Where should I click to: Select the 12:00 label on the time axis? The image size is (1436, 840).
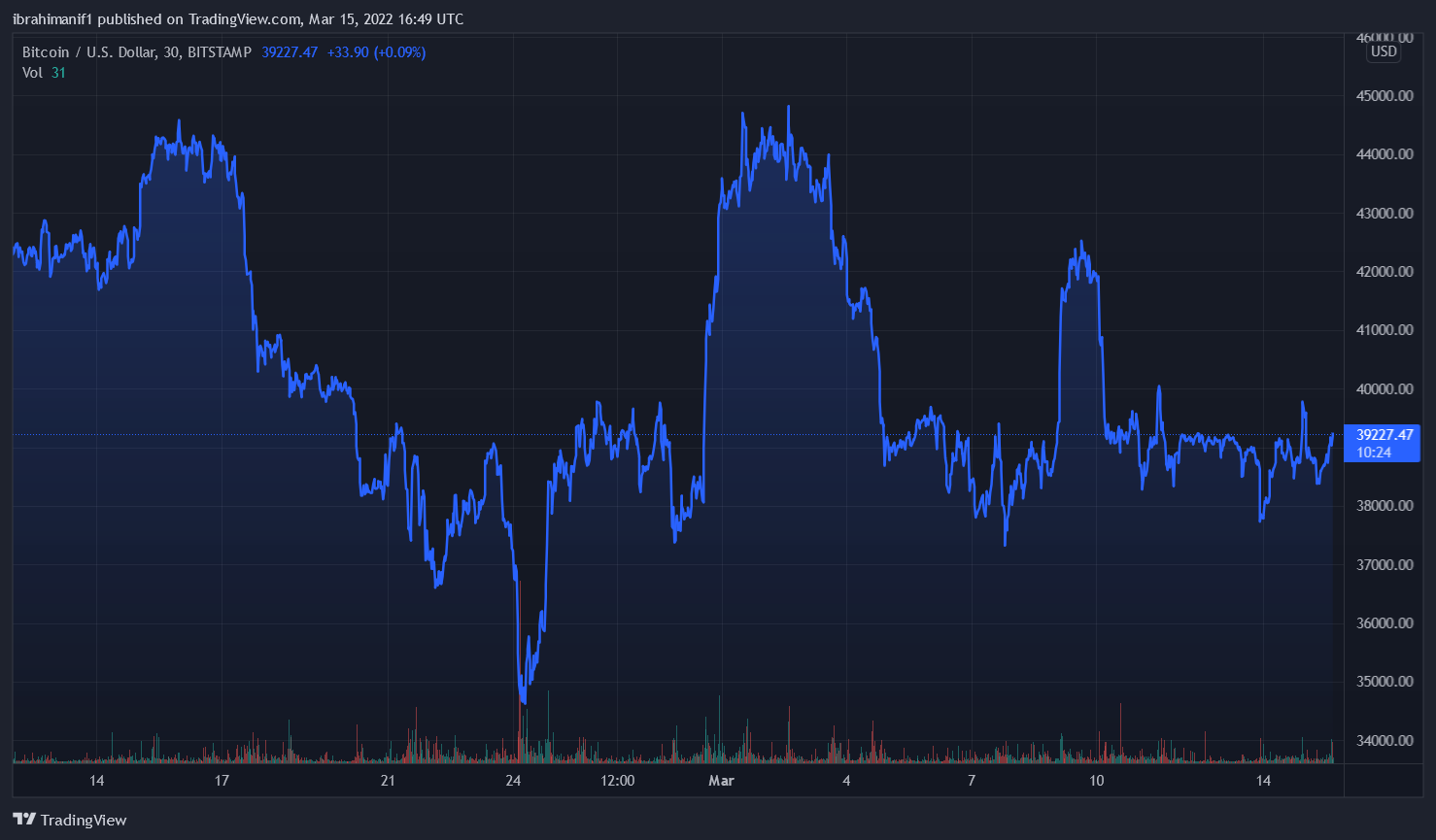click(617, 781)
